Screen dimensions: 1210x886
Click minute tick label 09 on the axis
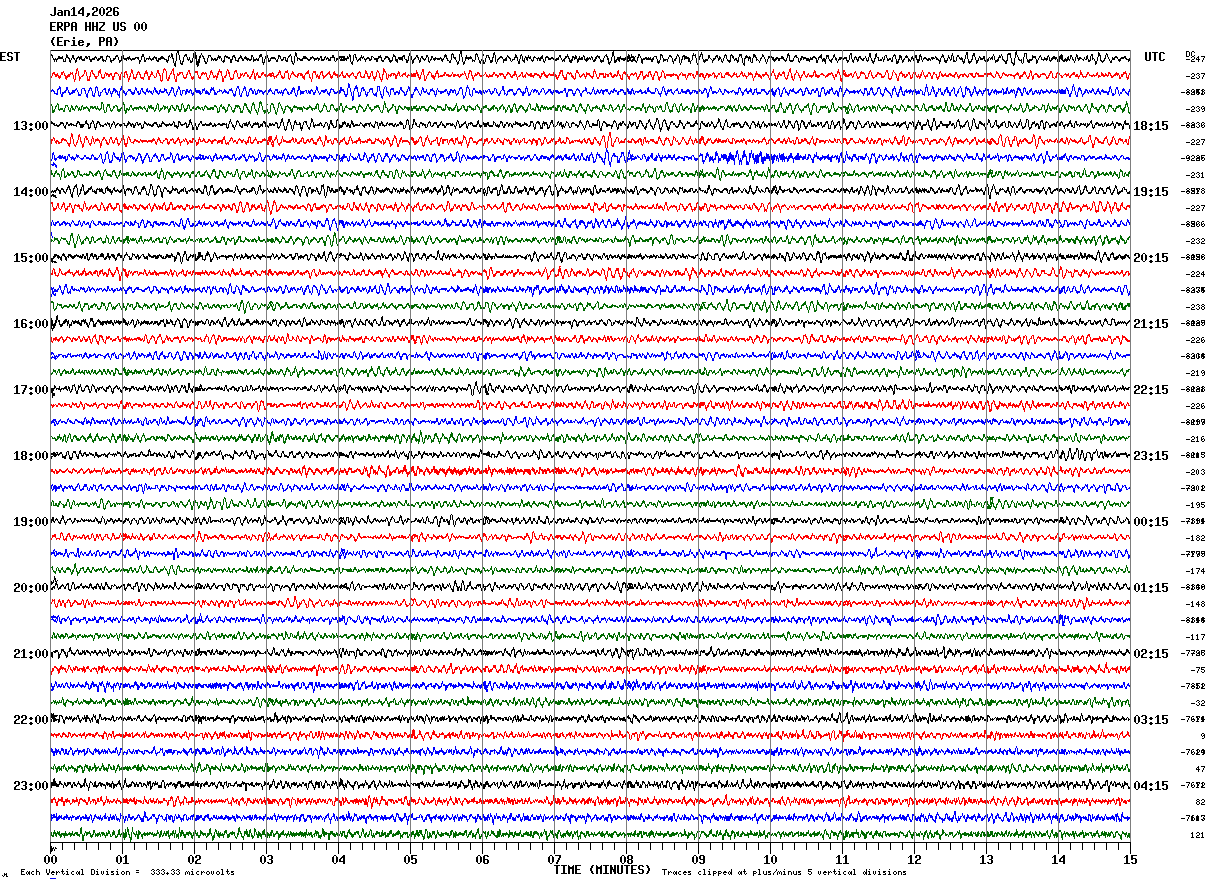coord(698,859)
